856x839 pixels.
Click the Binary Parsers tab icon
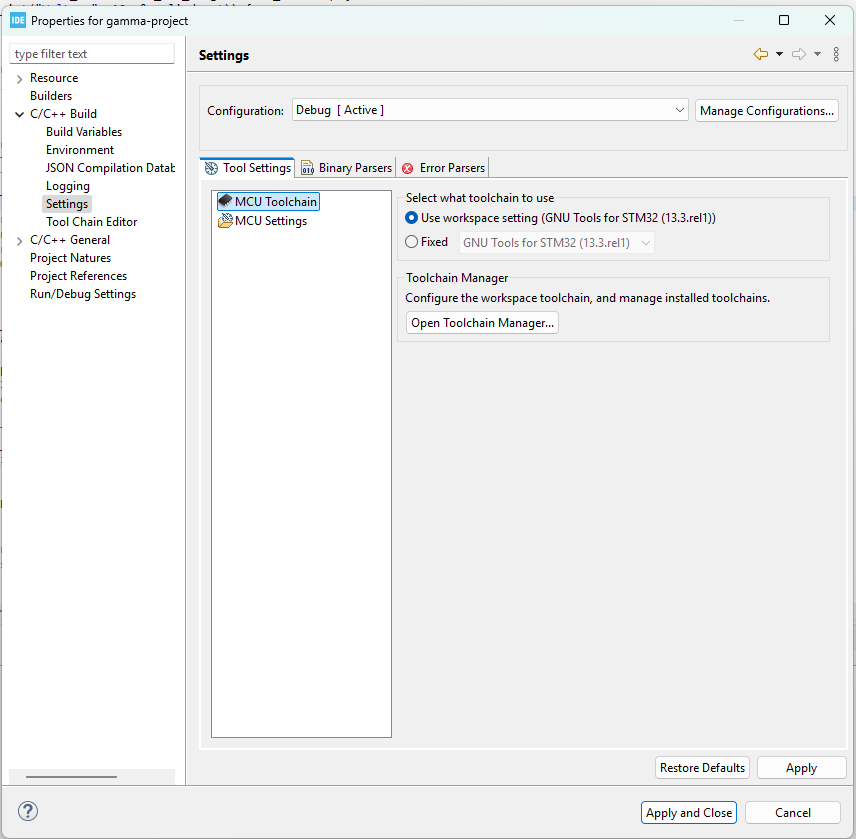[307, 168]
